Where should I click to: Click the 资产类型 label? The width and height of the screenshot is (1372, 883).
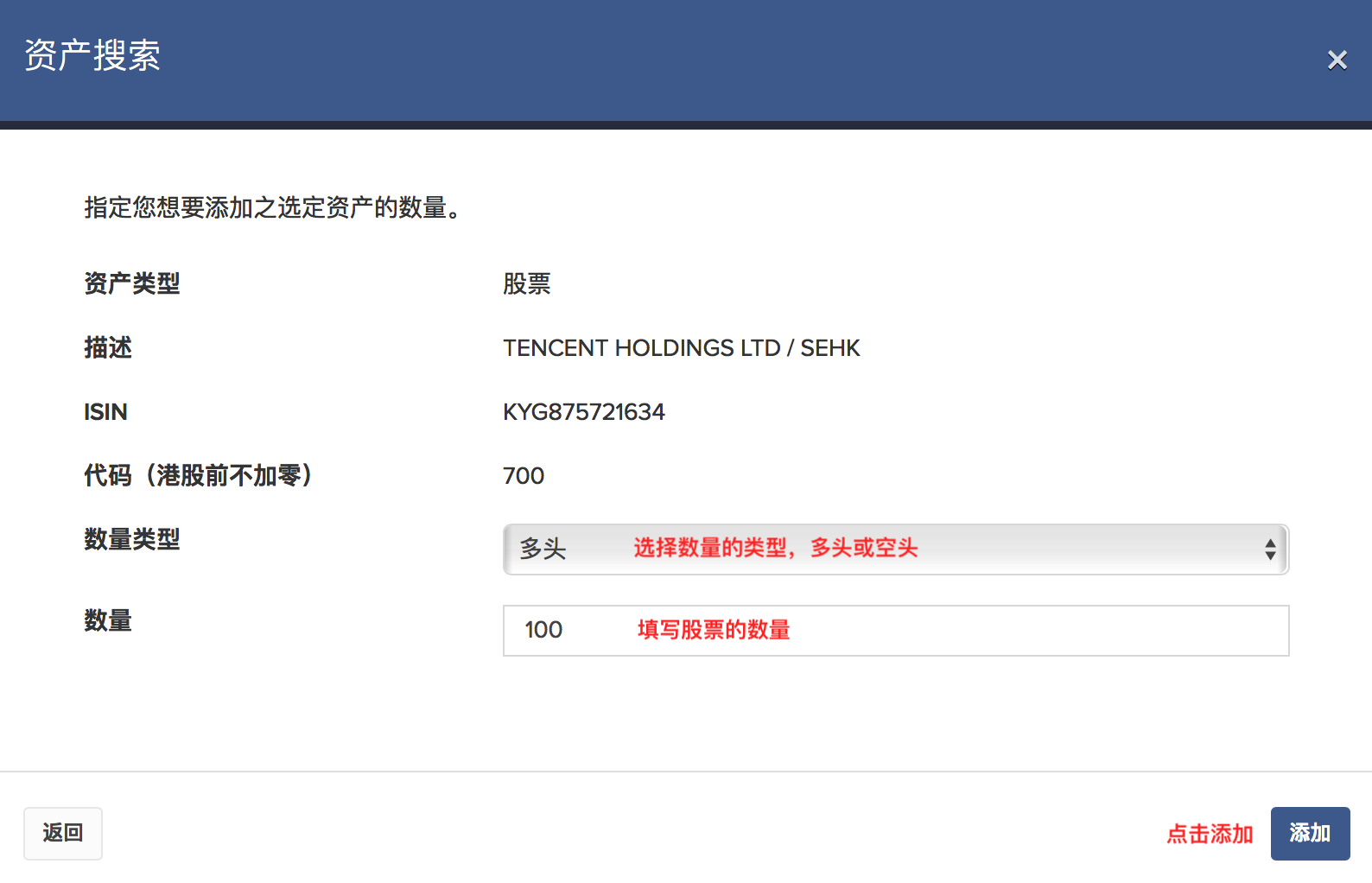132,283
